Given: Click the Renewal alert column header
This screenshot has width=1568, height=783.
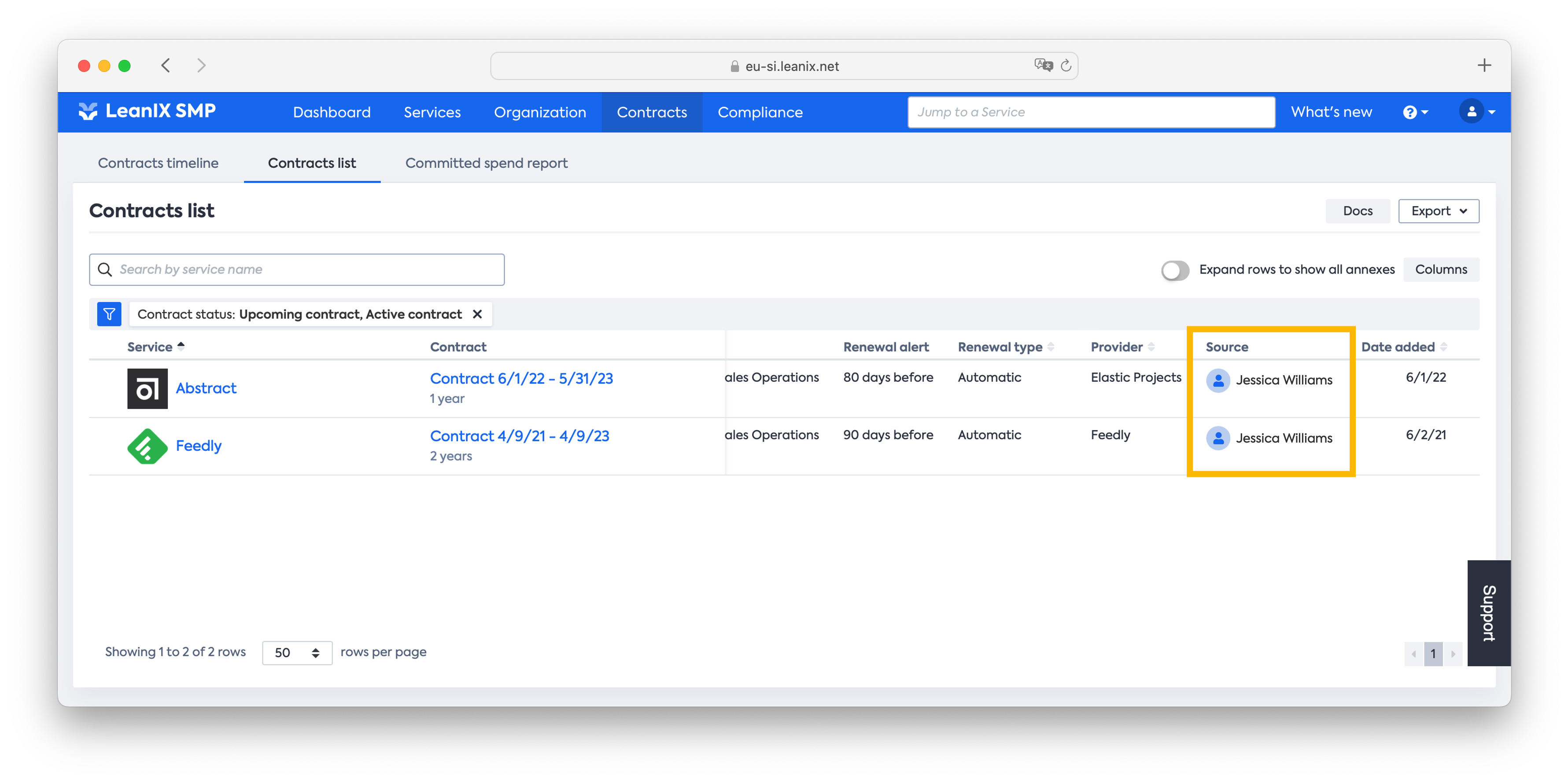Looking at the screenshot, I should pos(885,347).
